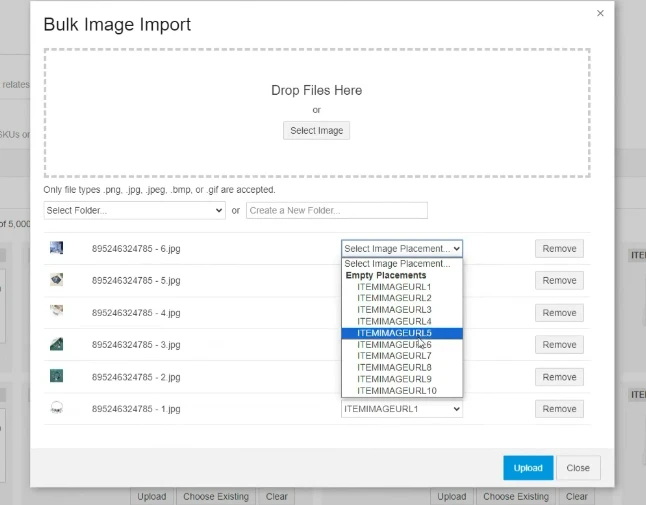This screenshot has width=646, height=505.
Task: Click thumbnail for 895246324785 - 4.jpg
Action: (57, 312)
